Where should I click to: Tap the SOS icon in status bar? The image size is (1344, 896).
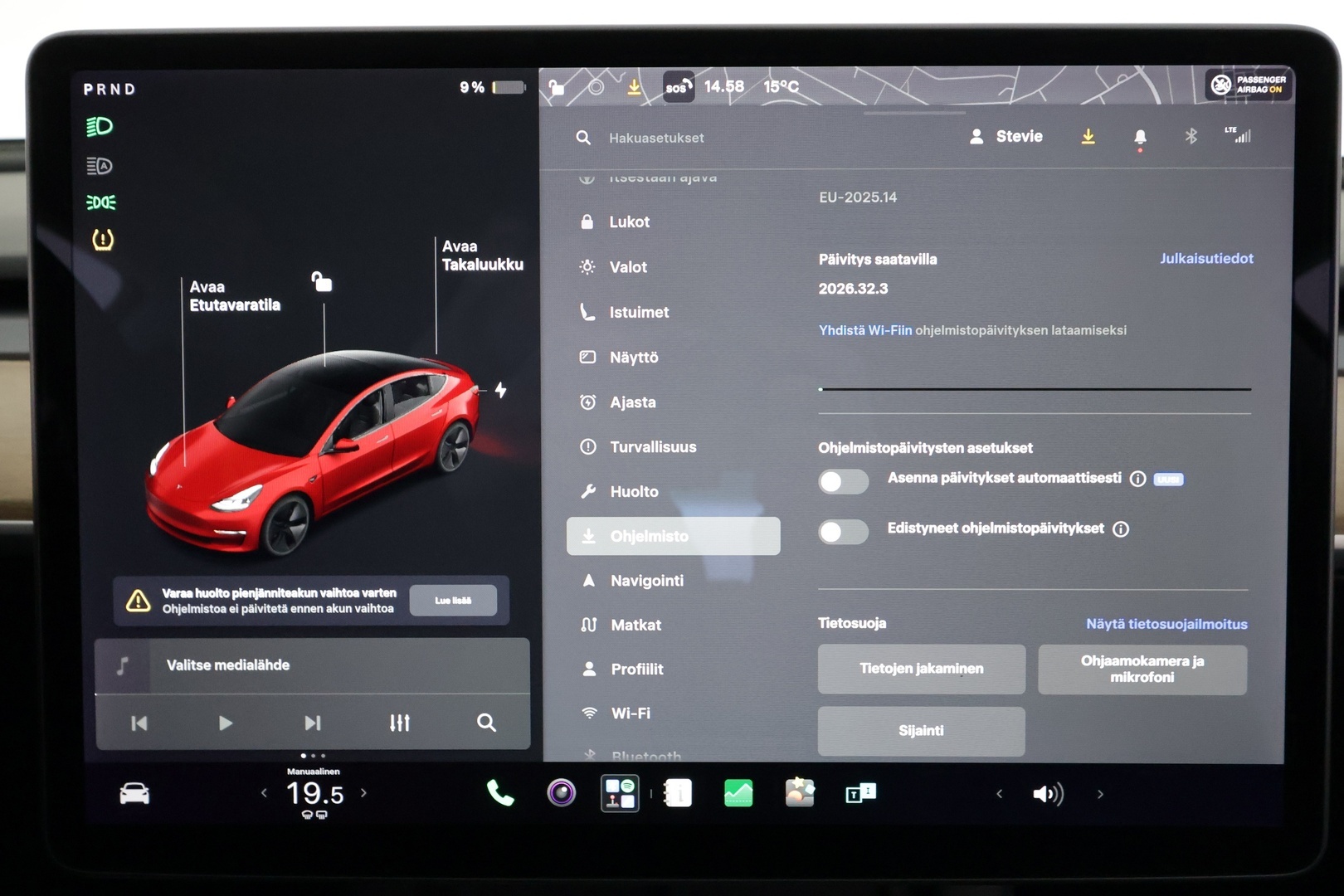pyautogui.click(x=677, y=86)
